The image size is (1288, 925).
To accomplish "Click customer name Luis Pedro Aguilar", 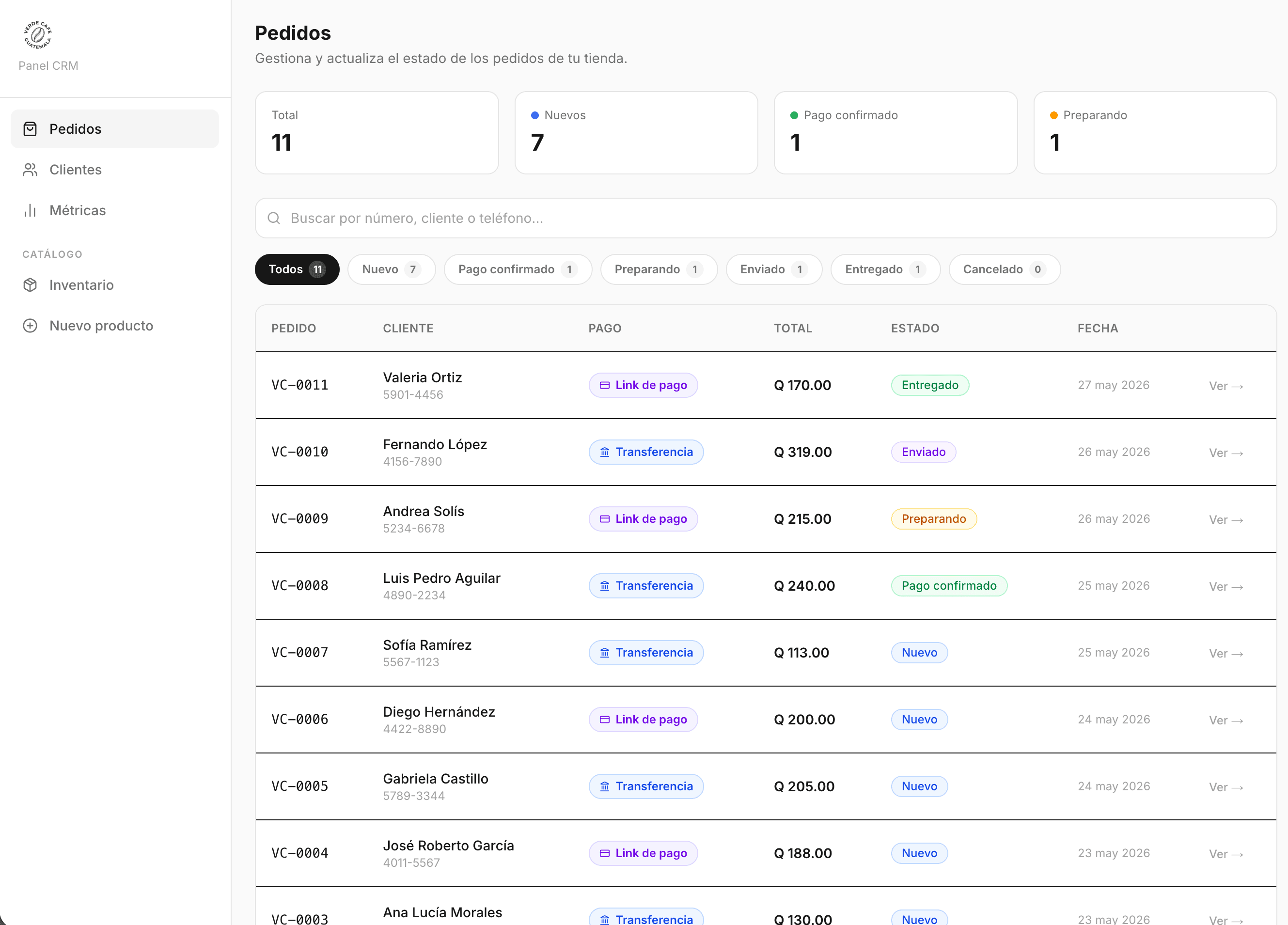I will [441, 578].
